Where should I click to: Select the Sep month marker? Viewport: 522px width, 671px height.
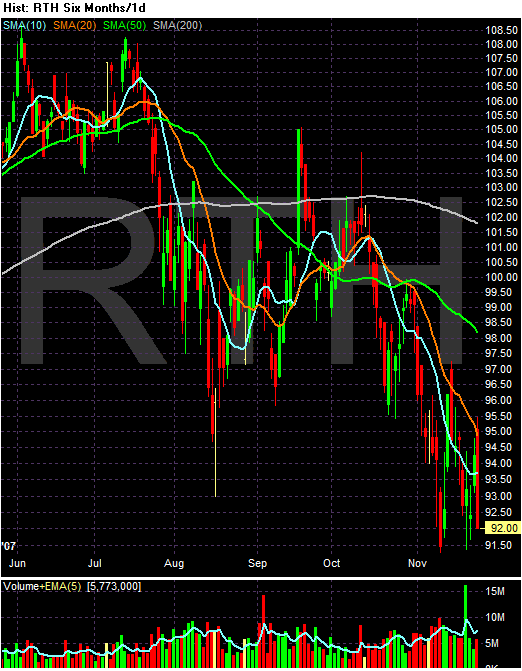(257, 564)
